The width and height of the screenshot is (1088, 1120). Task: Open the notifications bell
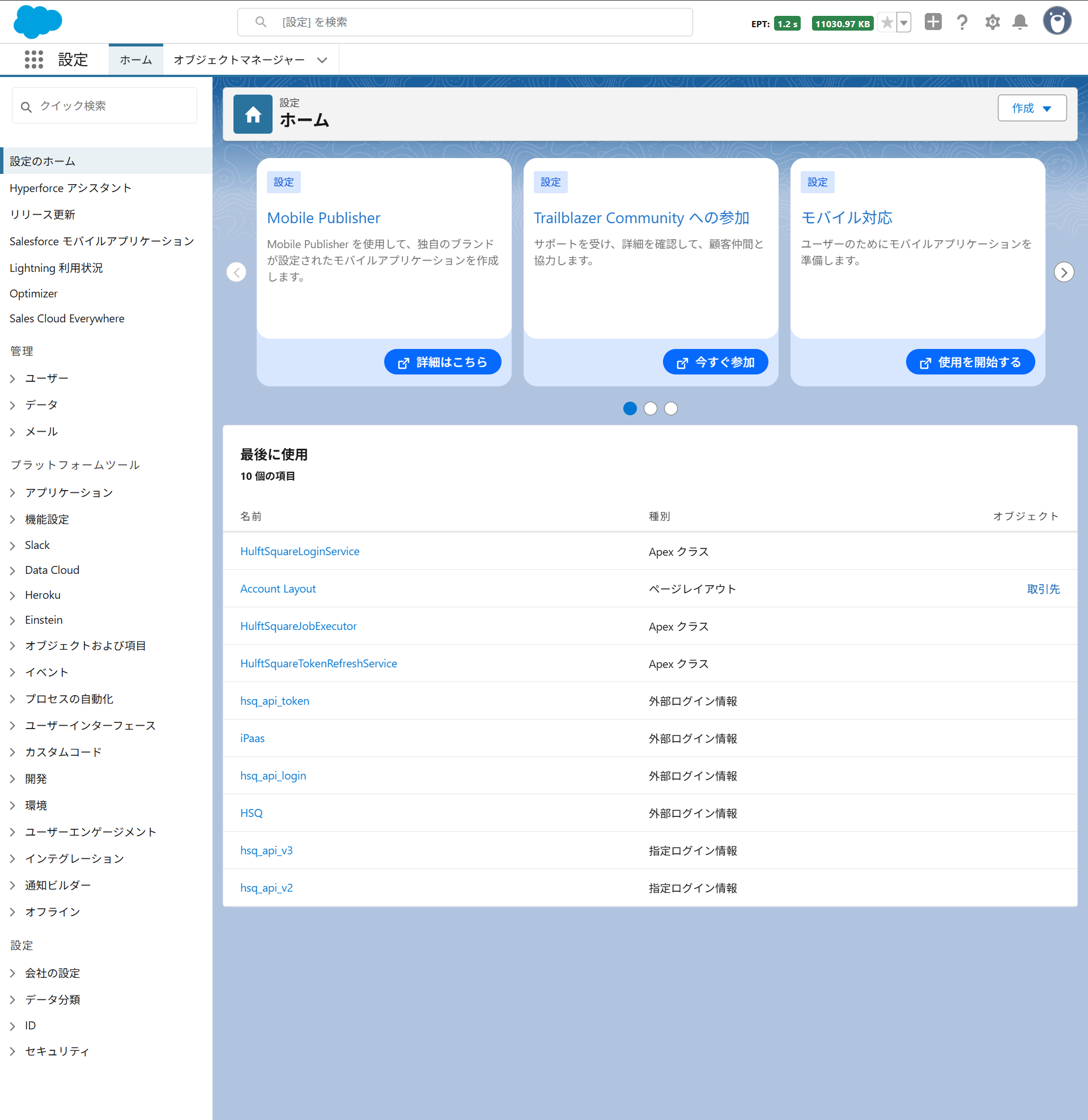pyautogui.click(x=1019, y=22)
